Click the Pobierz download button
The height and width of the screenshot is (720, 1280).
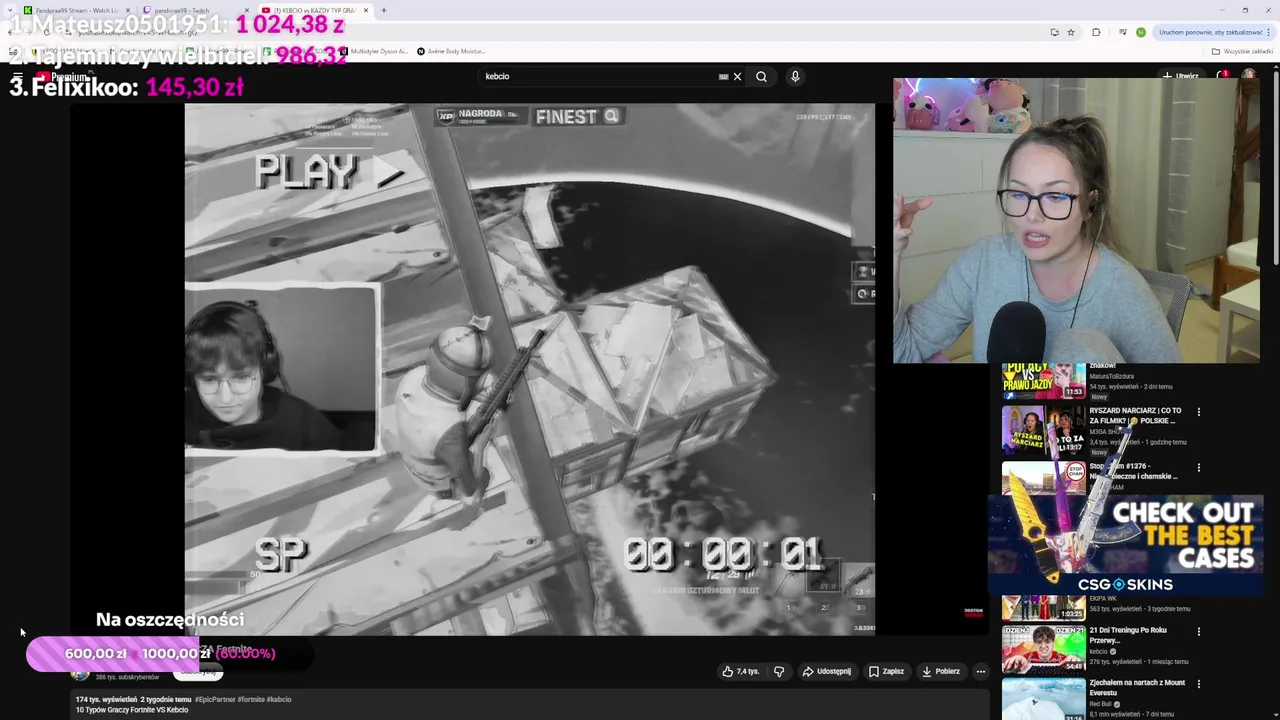coord(941,671)
